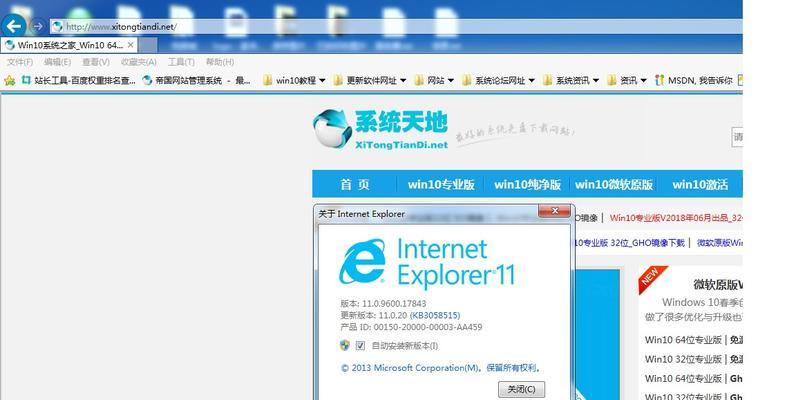Click the win10教程 folder icon
The image size is (796, 400).
coord(268,80)
